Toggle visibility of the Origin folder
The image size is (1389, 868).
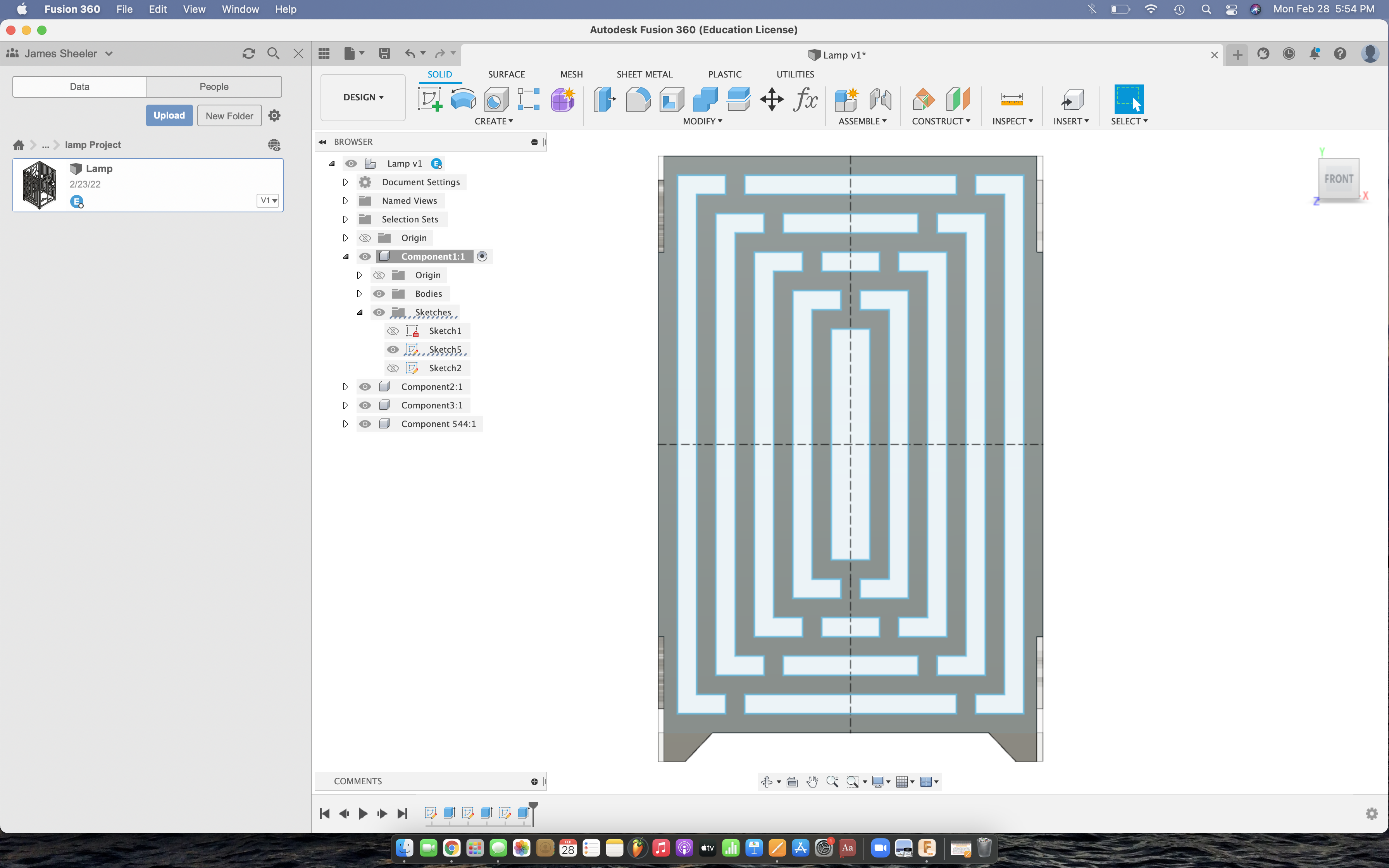pos(365,238)
